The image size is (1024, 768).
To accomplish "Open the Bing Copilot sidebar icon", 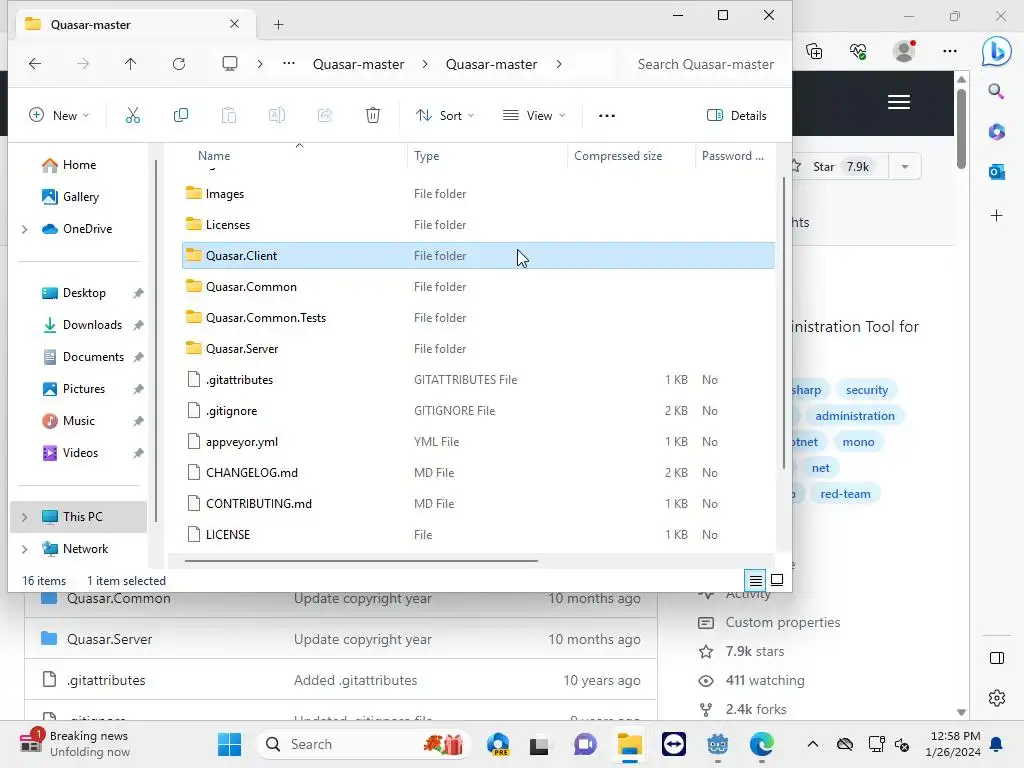I will [996, 51].
